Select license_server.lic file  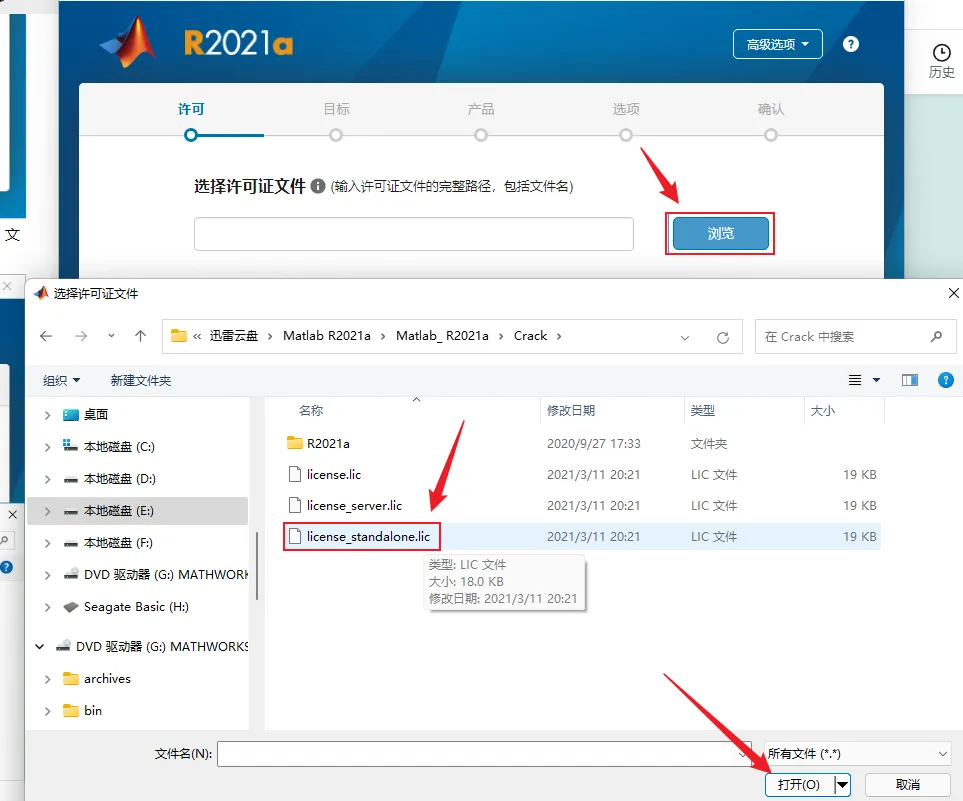(x=354, y=506)
